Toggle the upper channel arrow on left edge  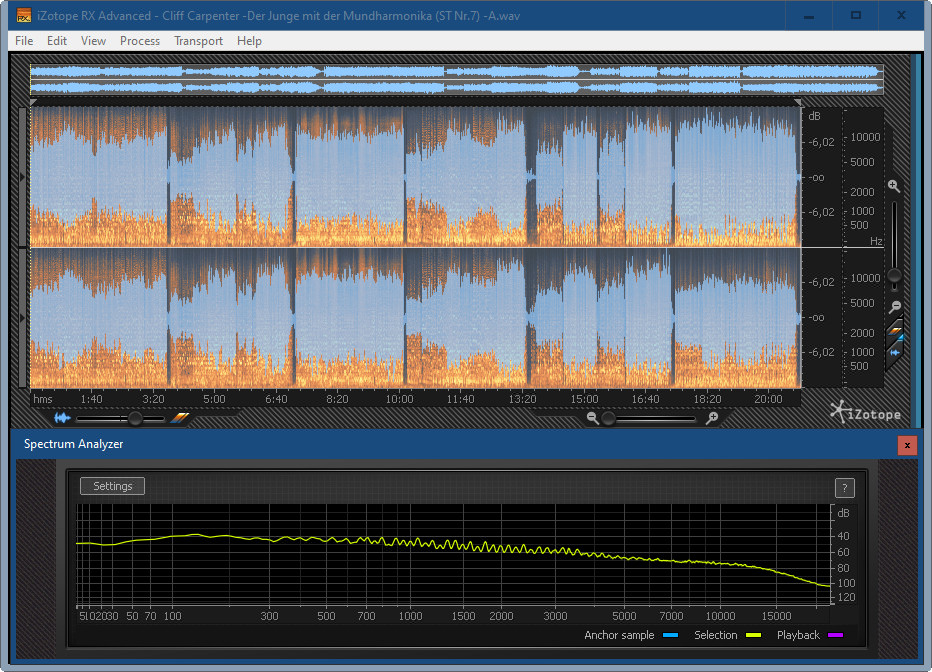(24, 177)
